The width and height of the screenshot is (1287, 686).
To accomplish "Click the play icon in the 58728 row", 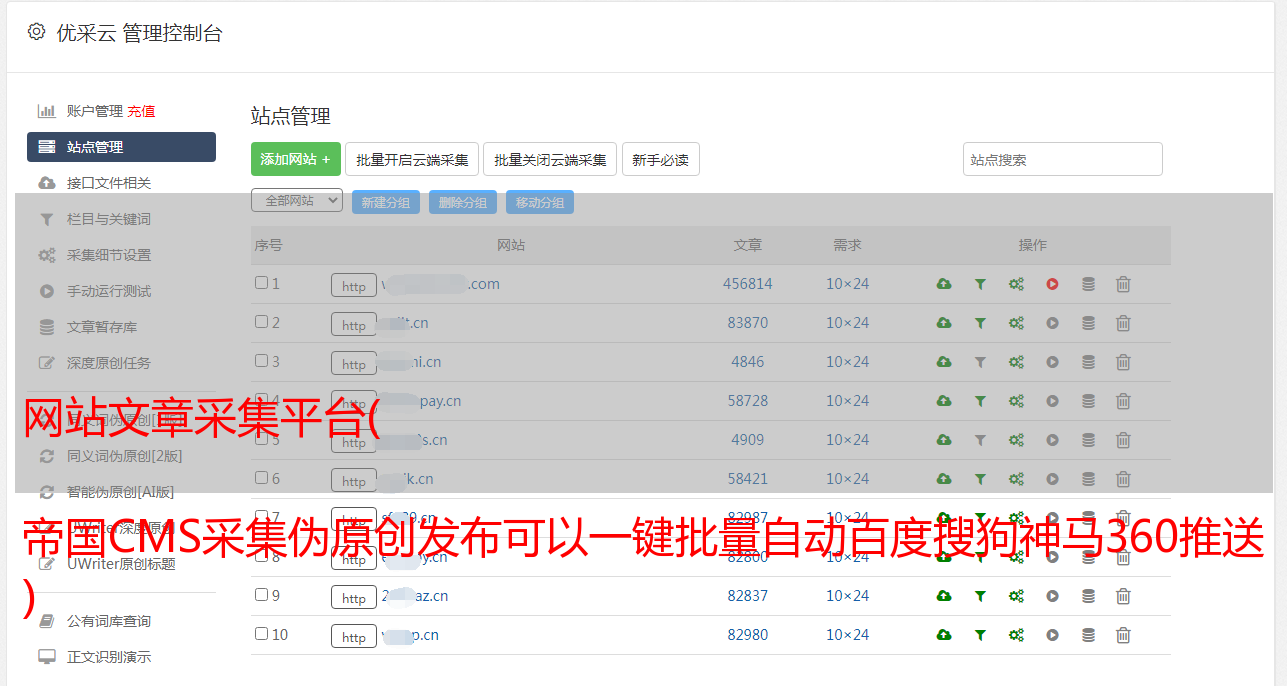I will [x=1052, y=401].
